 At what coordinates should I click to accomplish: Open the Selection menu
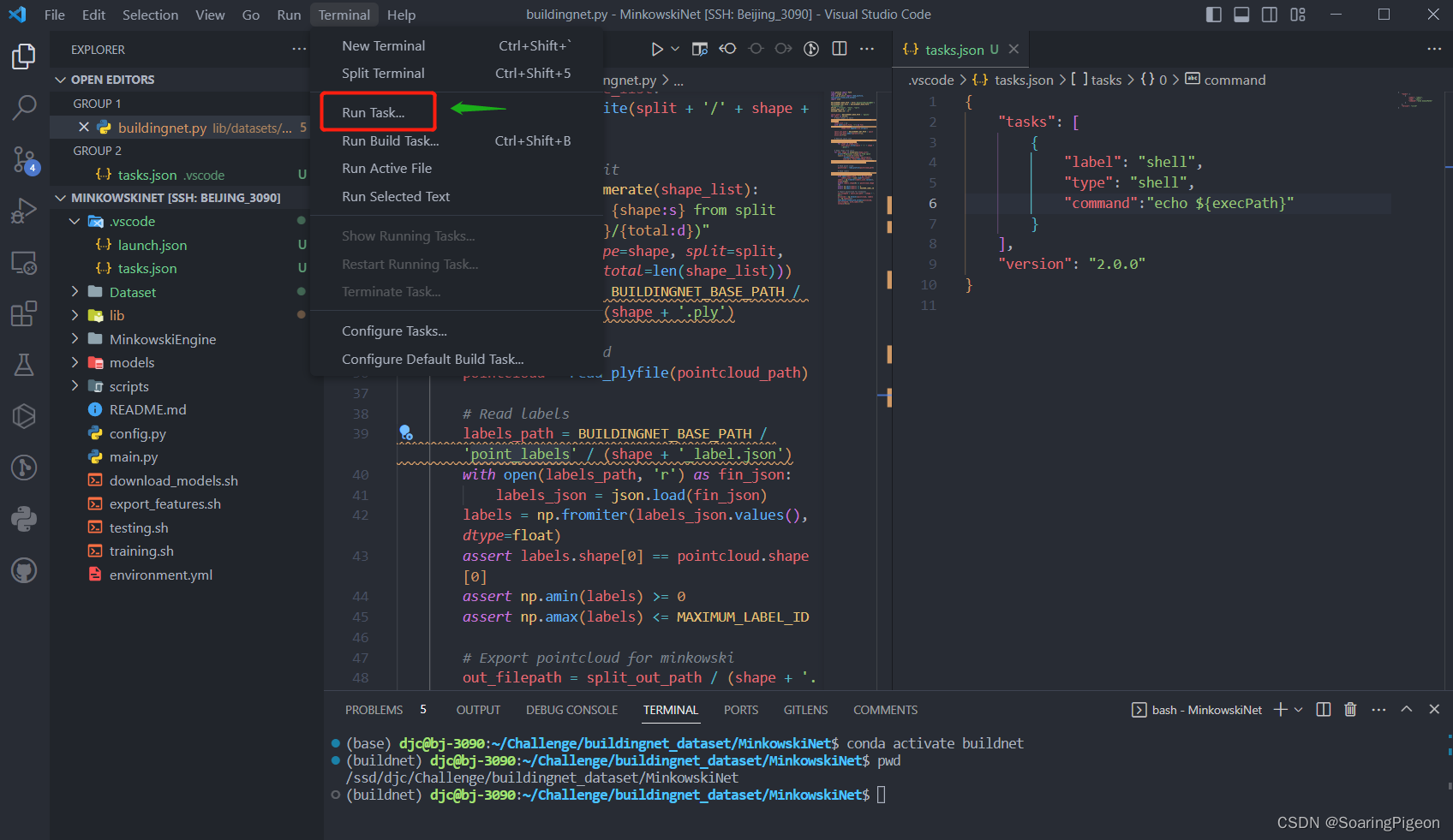coord(151,15)
